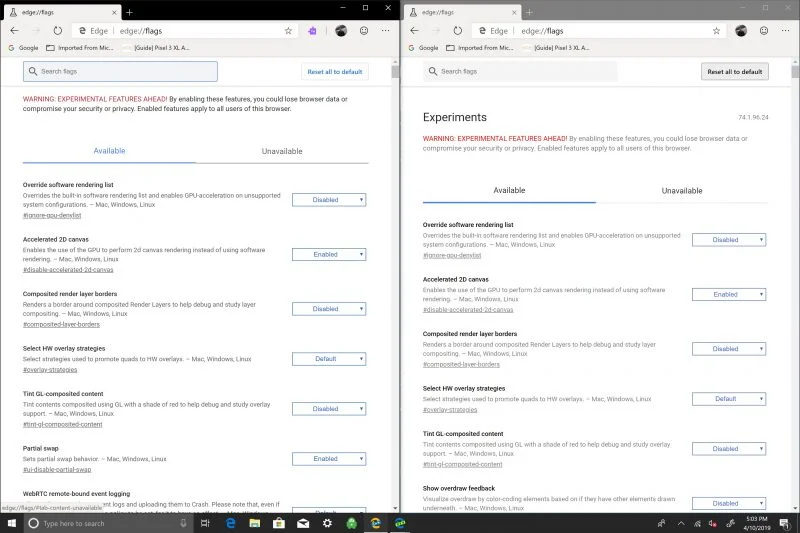The width and height of the screenshot is (800, 533).
Task: Select edge://flags browser tab in right window
Action: (462, 12)
